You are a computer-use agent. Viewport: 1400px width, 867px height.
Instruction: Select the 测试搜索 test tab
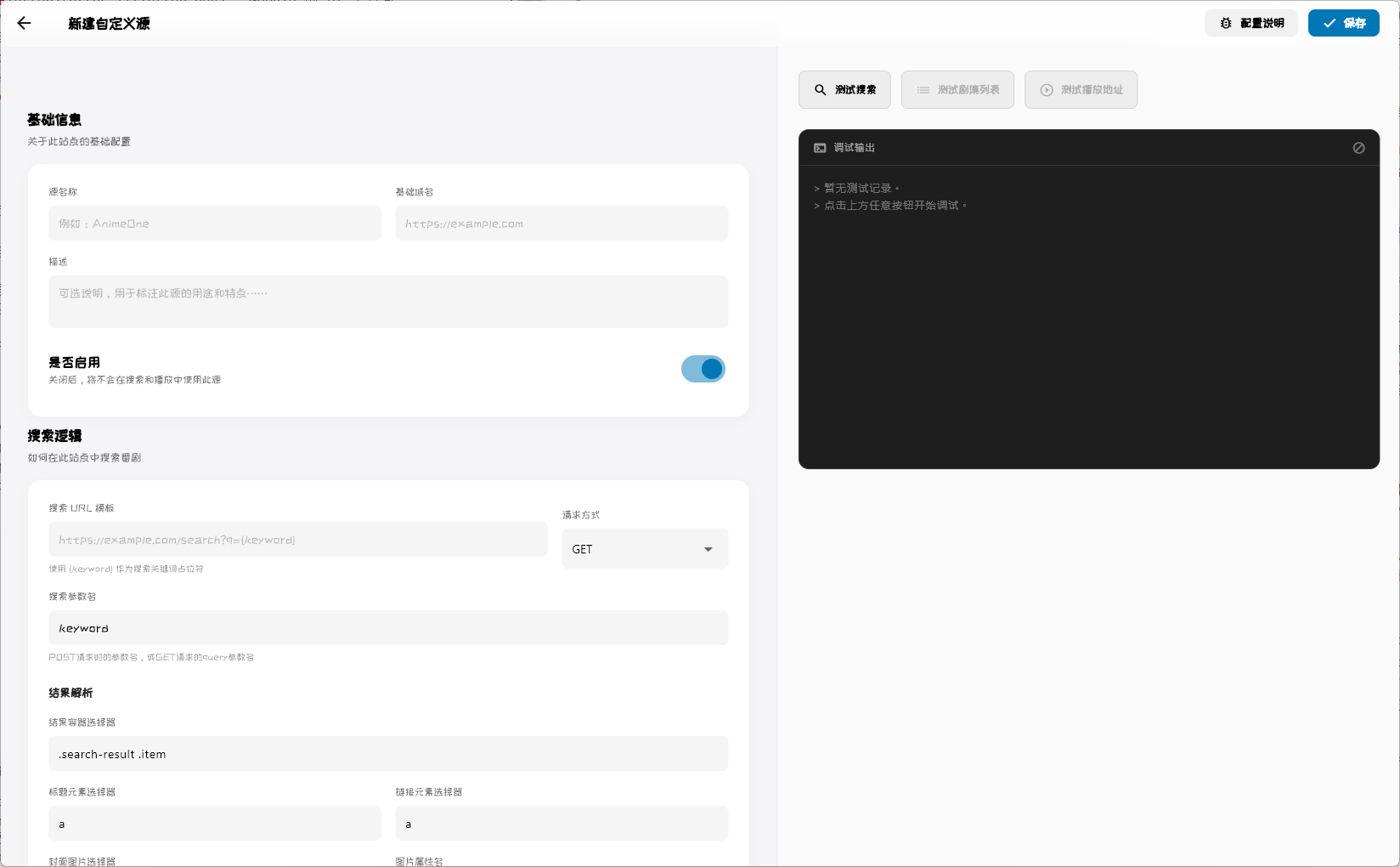[x=844, y=89]
